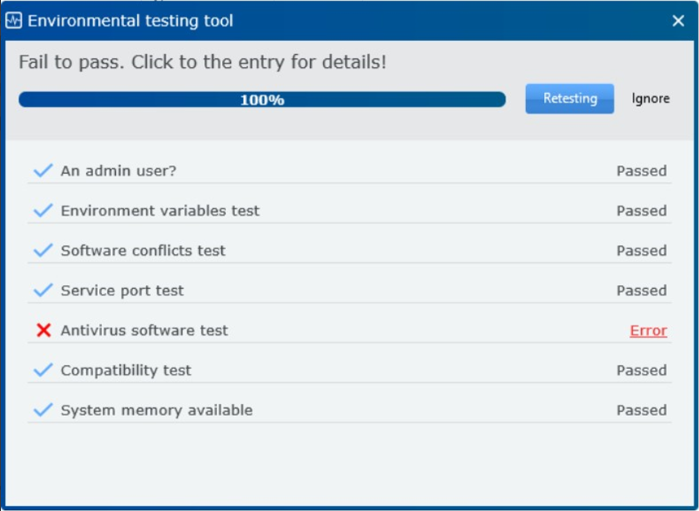Click the checkmark beside Environment variables test
The width and height of the screenshot is (699, 511).
pos(43,210)
